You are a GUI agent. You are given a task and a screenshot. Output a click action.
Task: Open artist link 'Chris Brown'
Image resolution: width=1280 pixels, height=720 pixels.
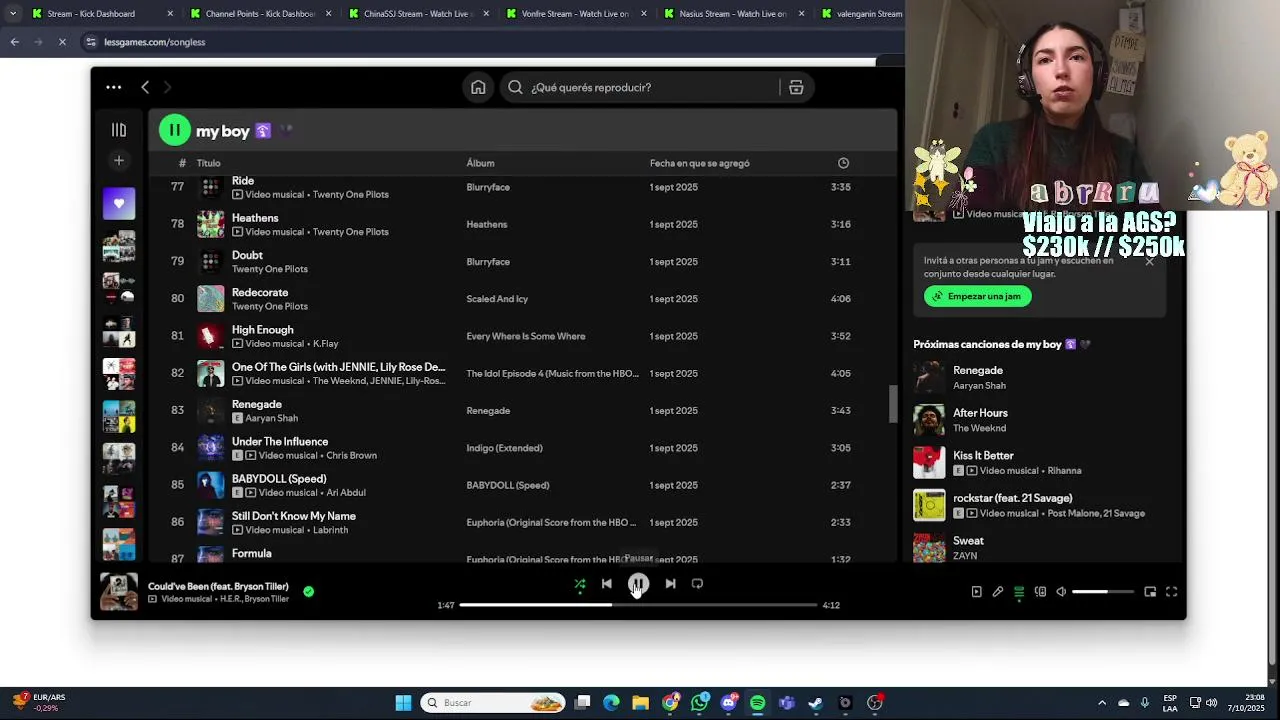[351, 456]
